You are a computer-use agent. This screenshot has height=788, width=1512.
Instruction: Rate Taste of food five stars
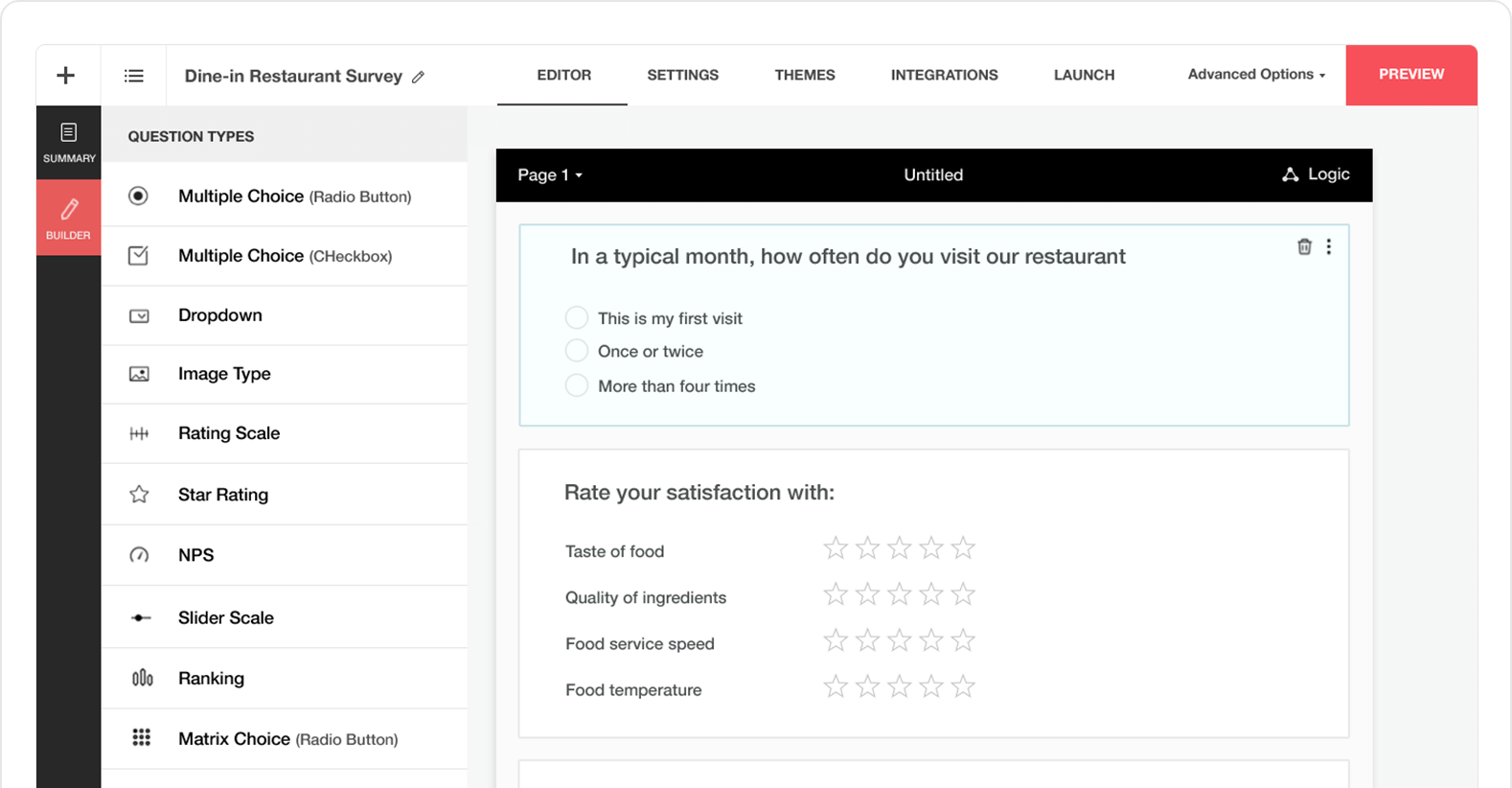pyautogui.click(x=963, y=548)
